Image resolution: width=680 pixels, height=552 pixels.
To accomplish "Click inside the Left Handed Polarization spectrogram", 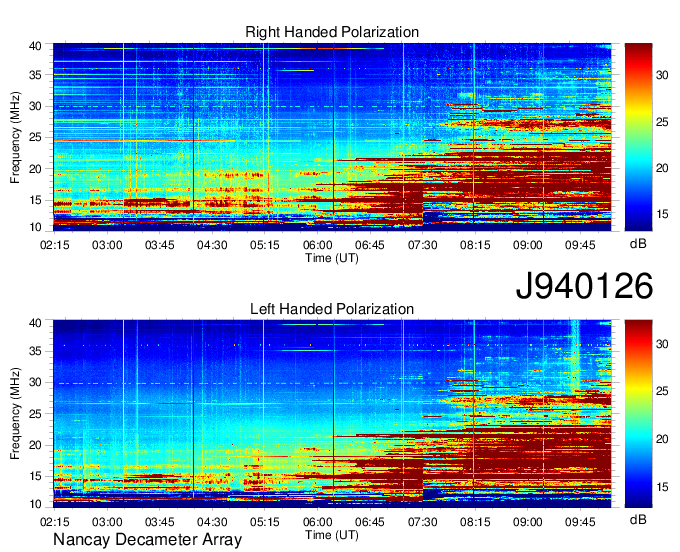I will pyautogui.click(x=332, y=414).
